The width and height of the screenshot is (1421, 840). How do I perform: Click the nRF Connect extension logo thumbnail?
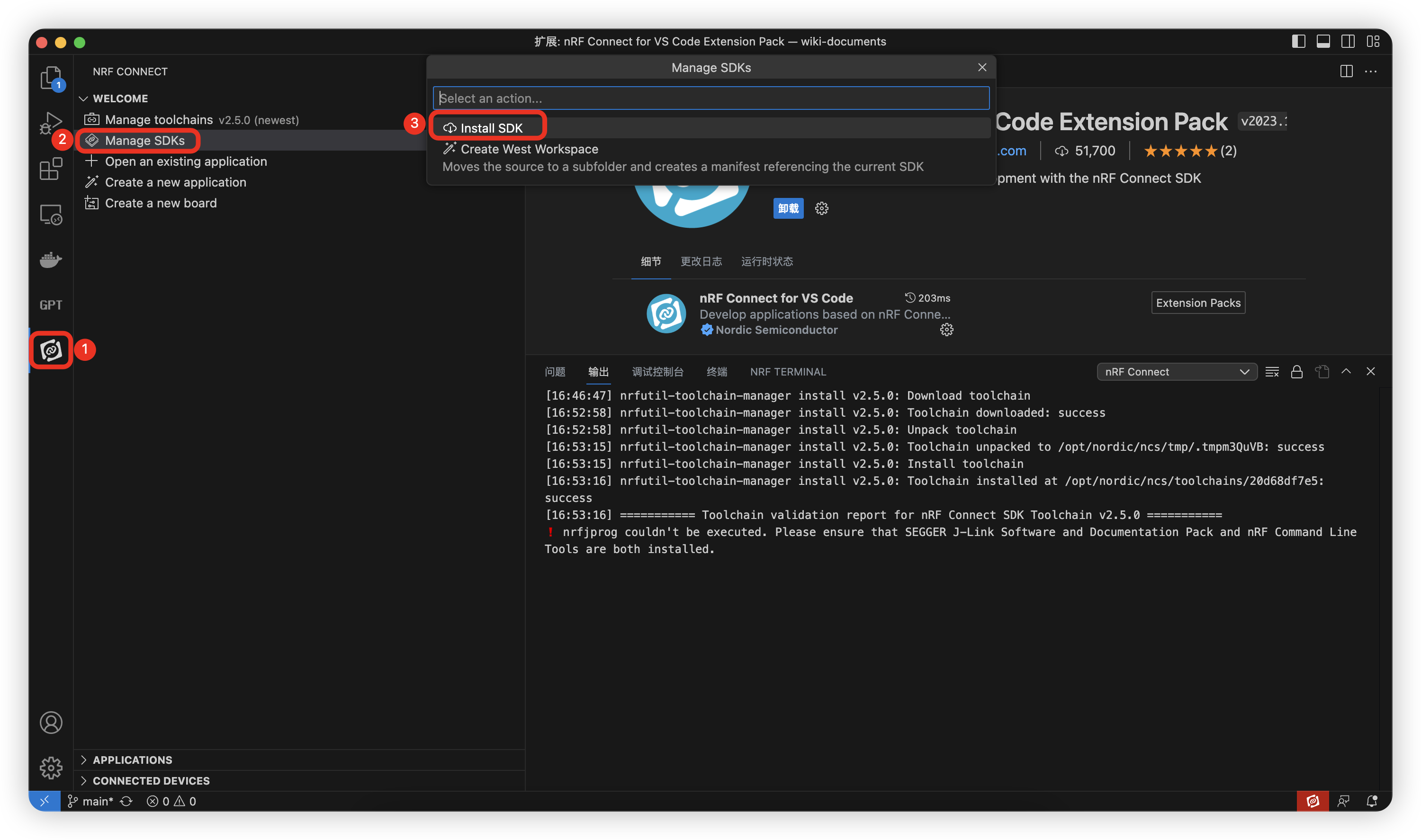pos(666,313)
